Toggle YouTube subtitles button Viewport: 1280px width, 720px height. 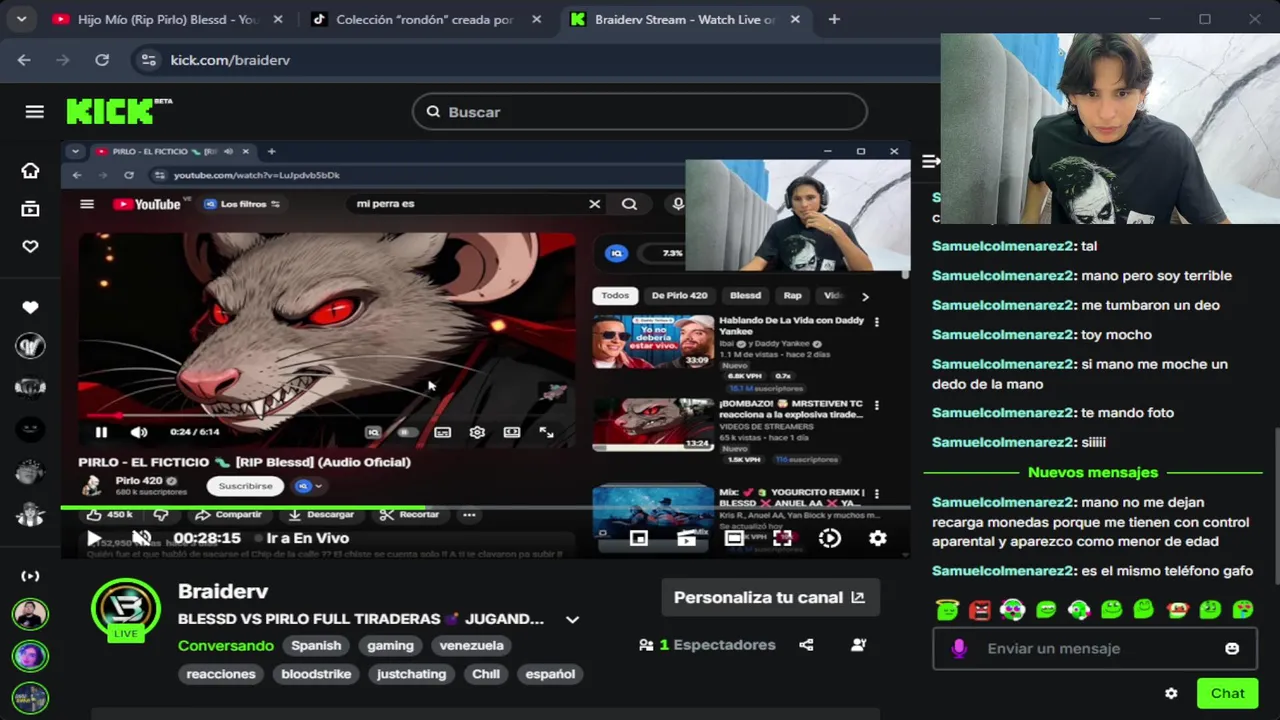(443, 432)
